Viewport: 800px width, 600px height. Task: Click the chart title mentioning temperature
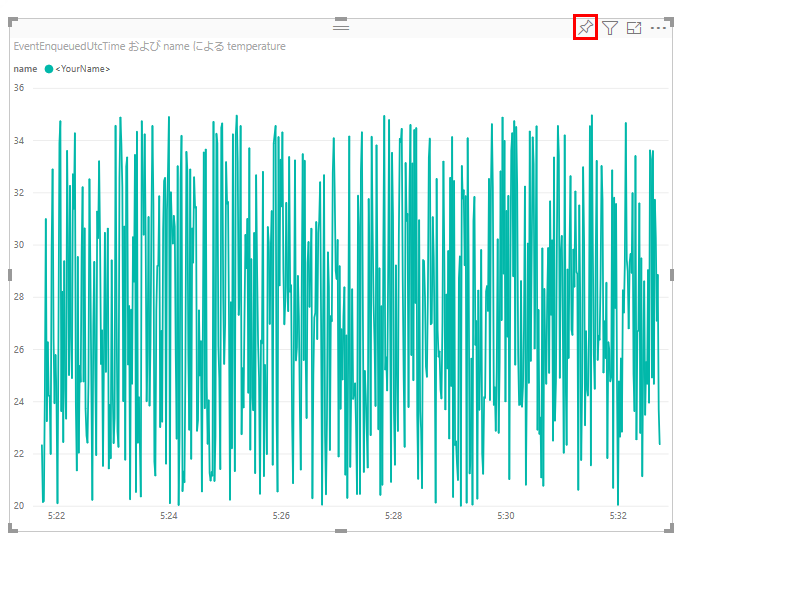[x=149, y=46]
